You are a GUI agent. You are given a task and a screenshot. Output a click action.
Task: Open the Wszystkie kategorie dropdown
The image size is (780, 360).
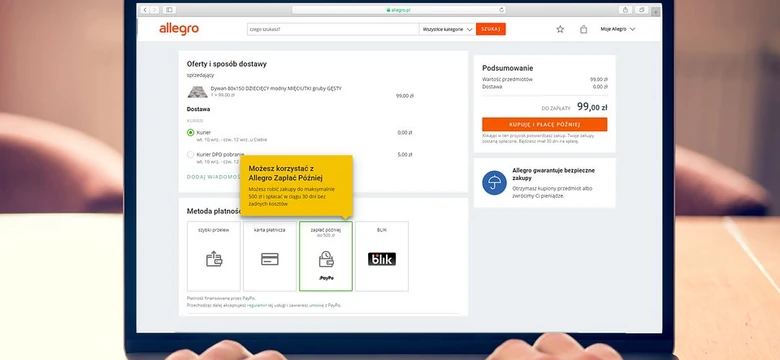tap(447, 29)
